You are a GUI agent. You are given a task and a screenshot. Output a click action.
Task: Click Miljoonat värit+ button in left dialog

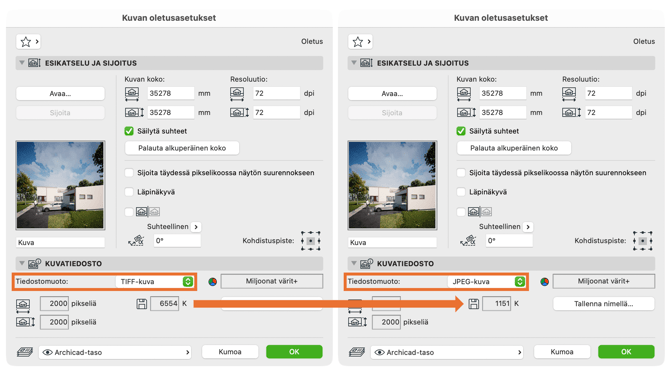pyautogui.click(x=272, y=281)
